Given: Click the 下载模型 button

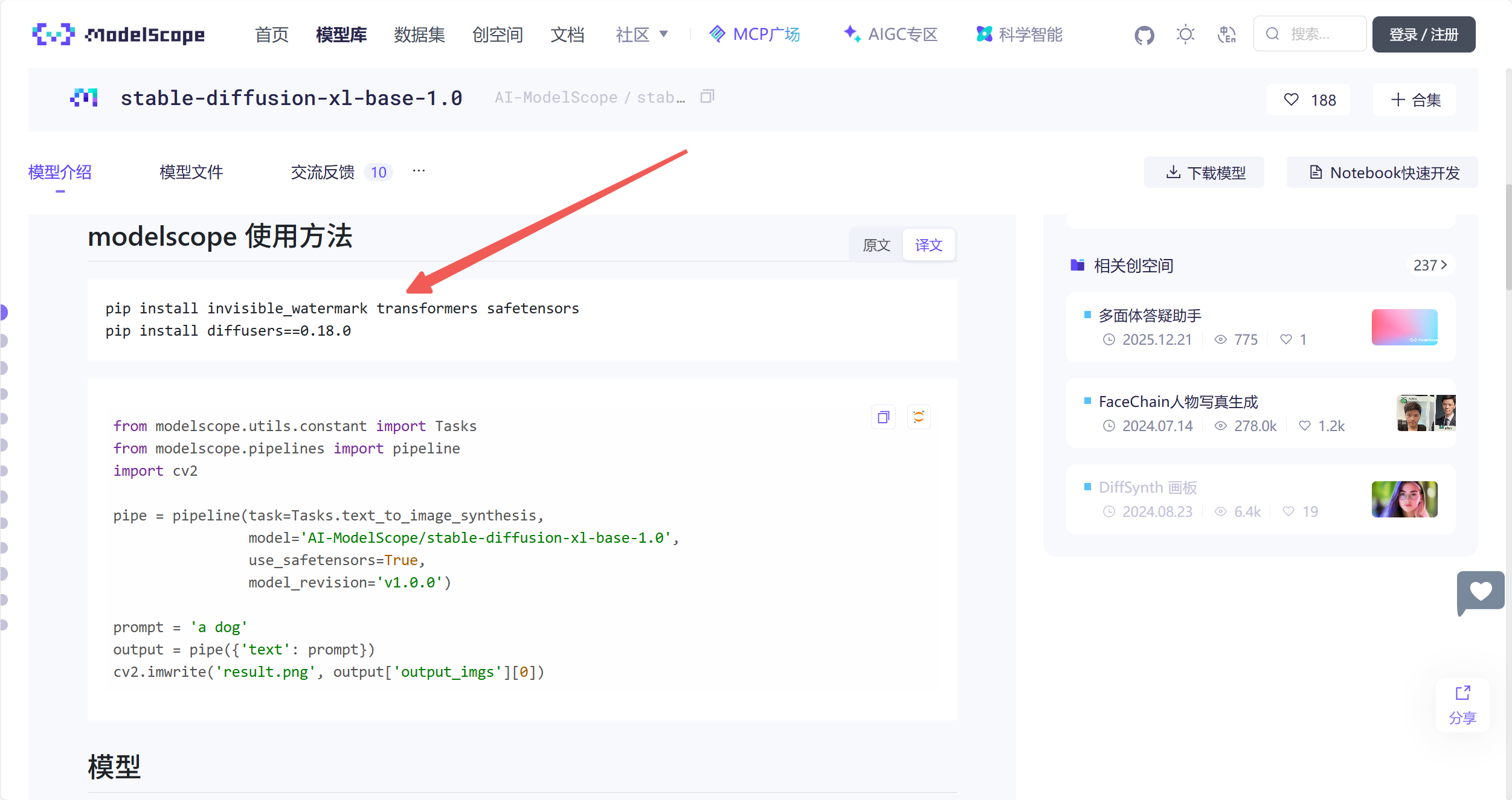Looking at the screenshot, I should click(1205, 173).
